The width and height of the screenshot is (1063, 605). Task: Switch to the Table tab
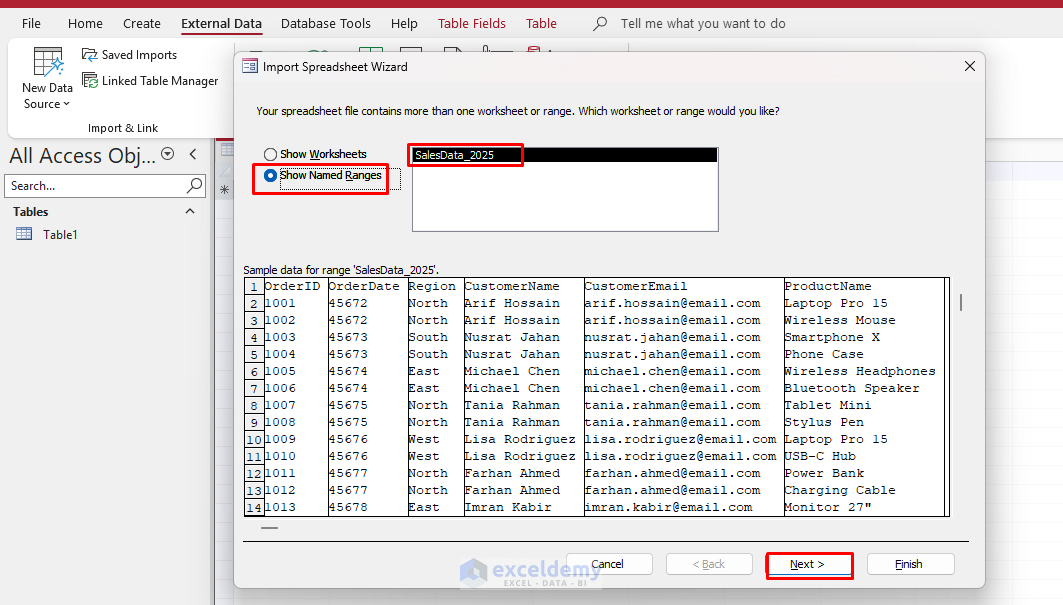coord(541,24)
